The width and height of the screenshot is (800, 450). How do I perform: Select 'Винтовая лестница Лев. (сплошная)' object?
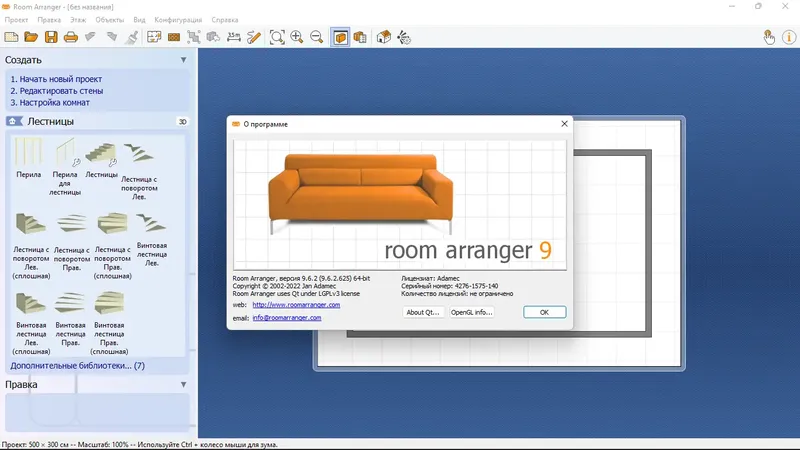click(31, 322)
